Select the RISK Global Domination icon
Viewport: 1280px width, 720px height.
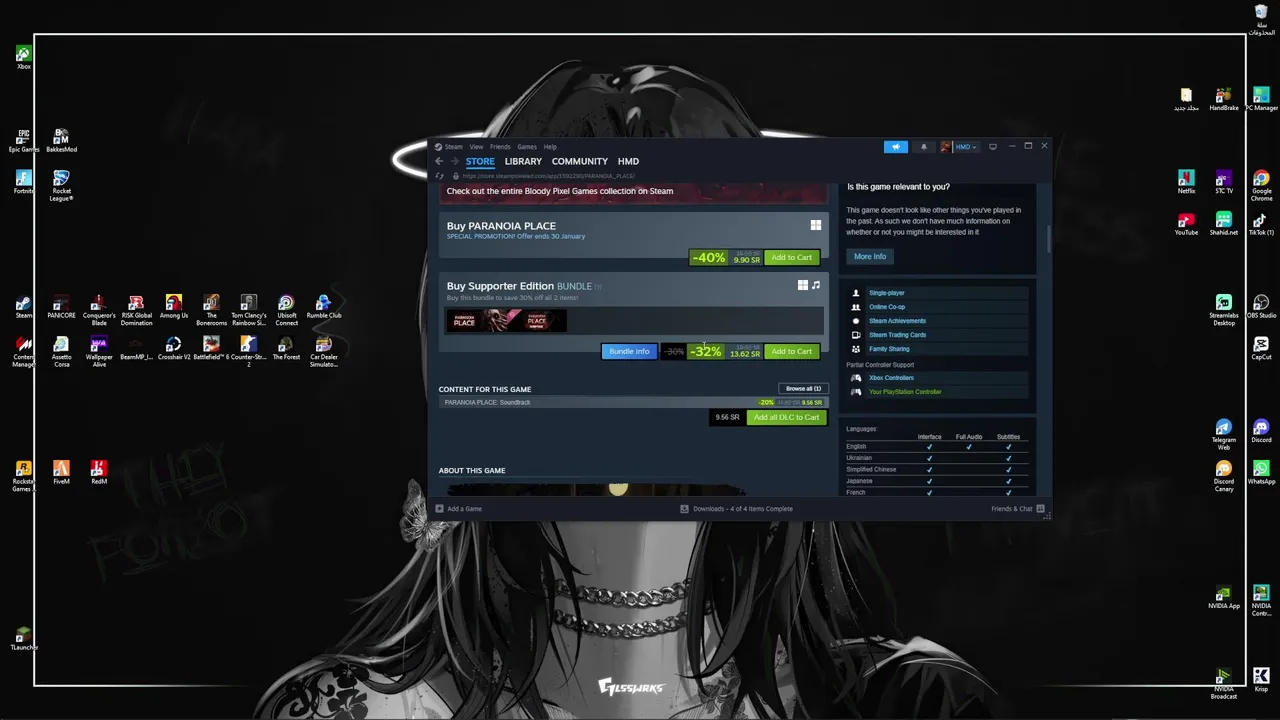point(136,310)
